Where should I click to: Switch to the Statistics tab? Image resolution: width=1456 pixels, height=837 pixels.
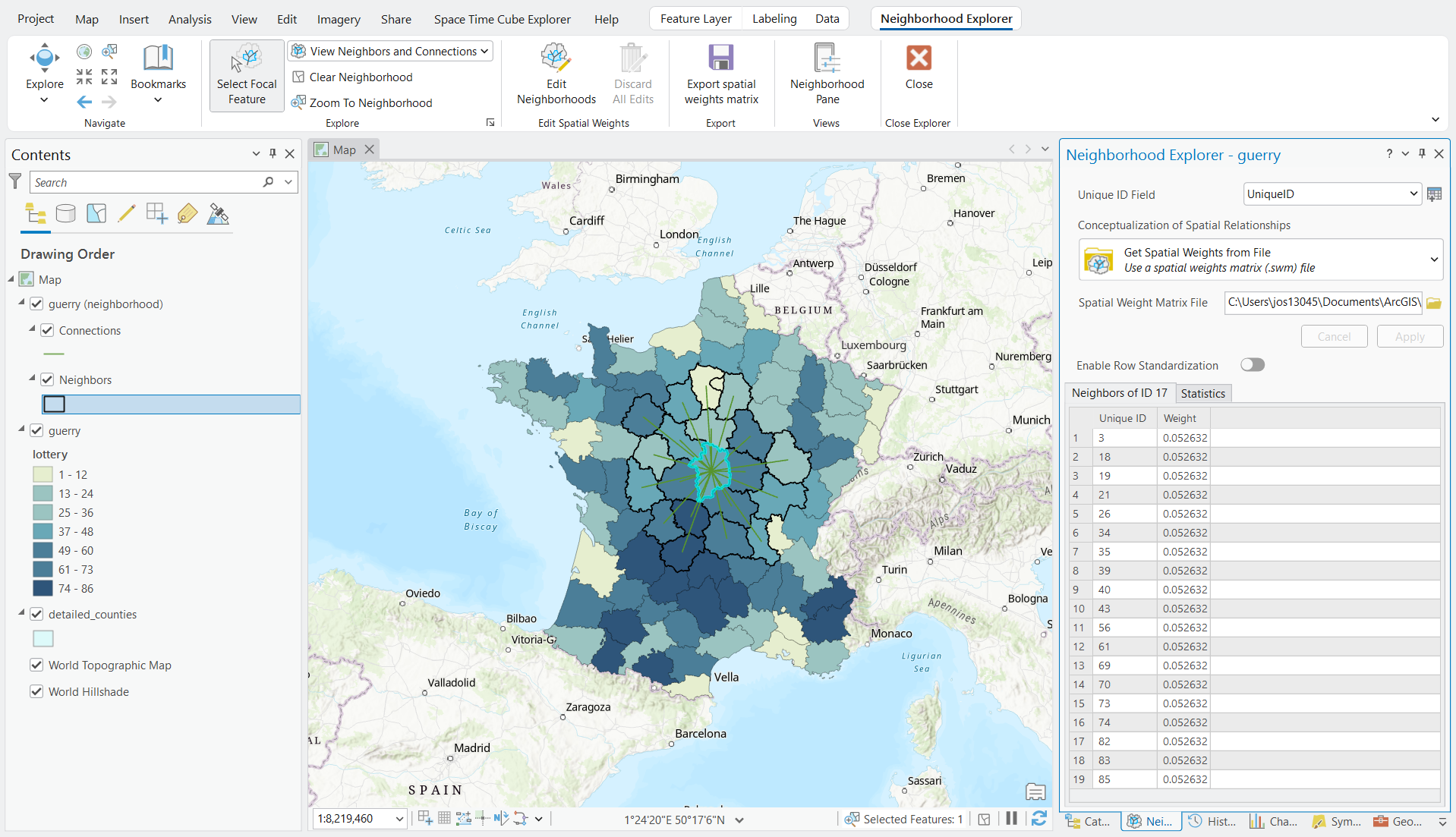[1202, 393]
